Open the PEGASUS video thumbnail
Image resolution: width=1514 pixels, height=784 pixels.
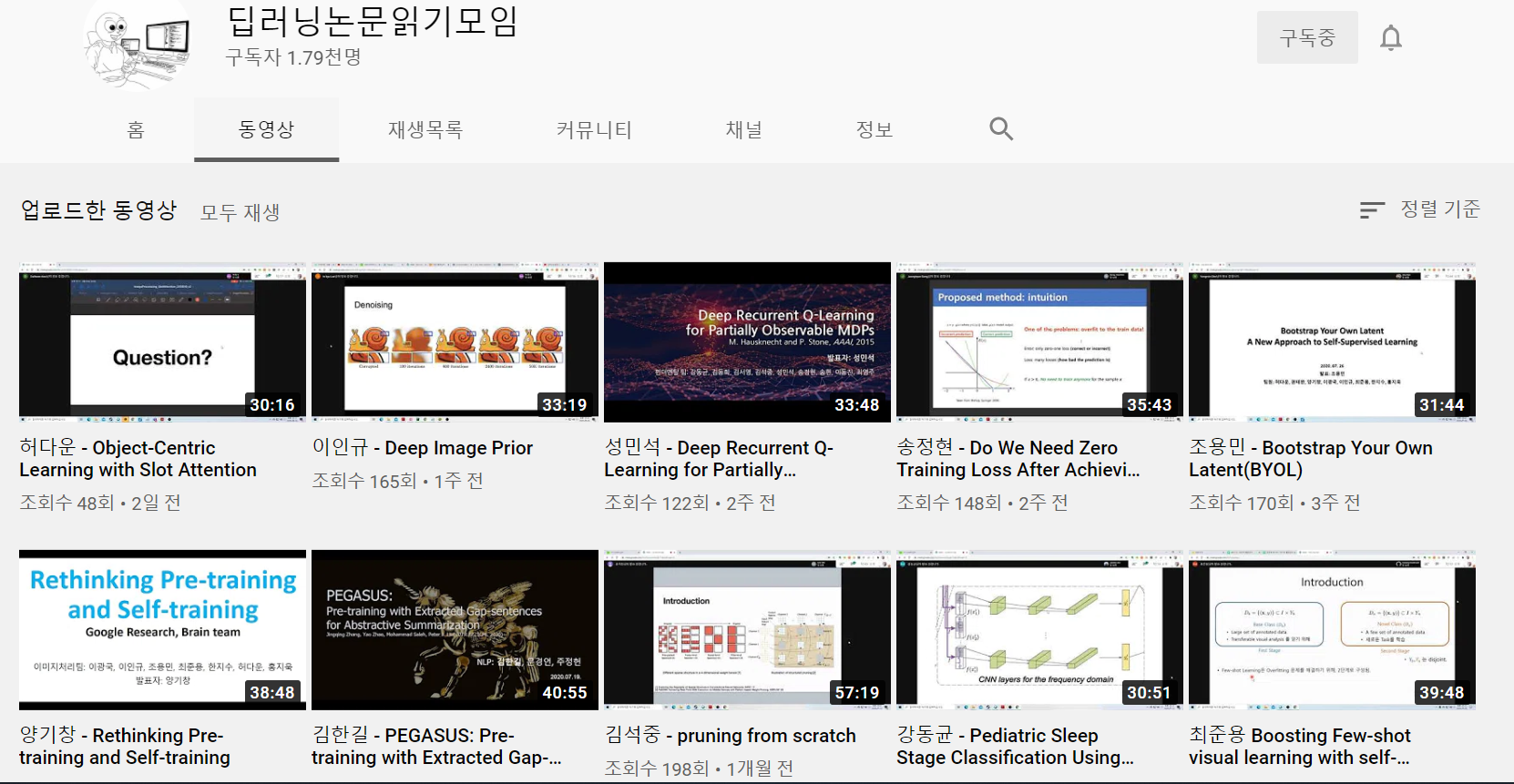point(455,630)
